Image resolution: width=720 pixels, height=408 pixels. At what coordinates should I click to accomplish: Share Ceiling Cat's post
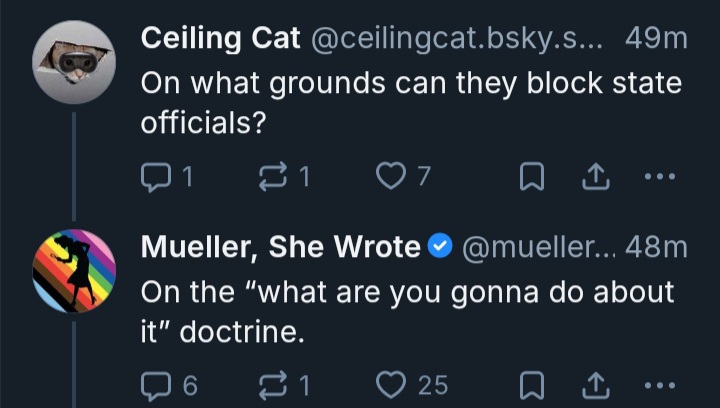(x=594, y=178)
